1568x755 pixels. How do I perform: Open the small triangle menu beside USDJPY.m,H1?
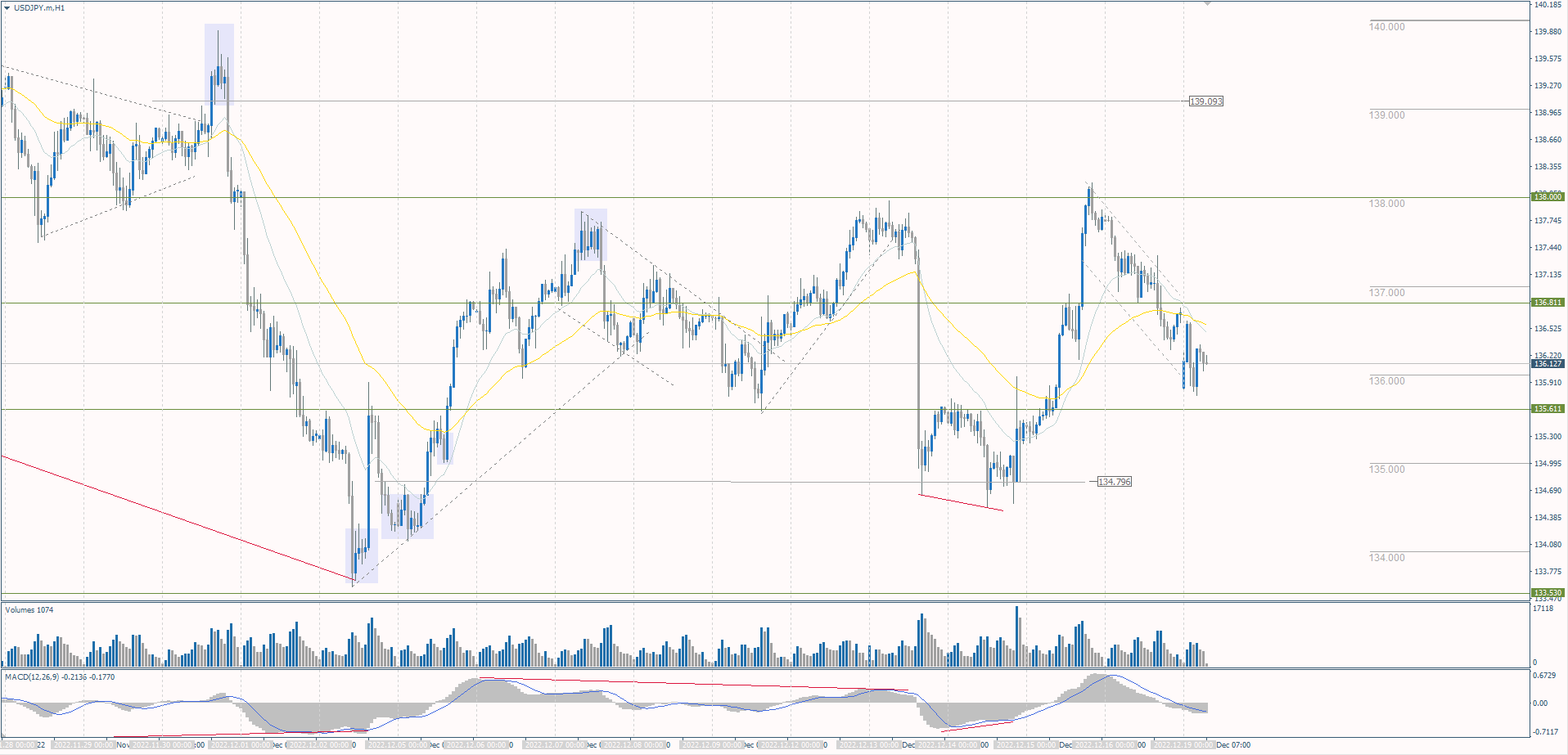tap(7, 7)
